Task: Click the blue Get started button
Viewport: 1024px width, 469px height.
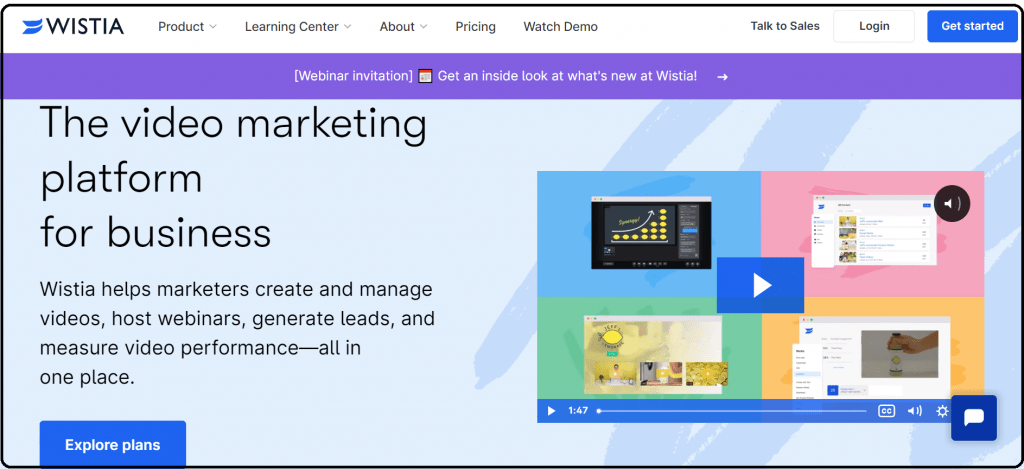Action: point(972,26)
